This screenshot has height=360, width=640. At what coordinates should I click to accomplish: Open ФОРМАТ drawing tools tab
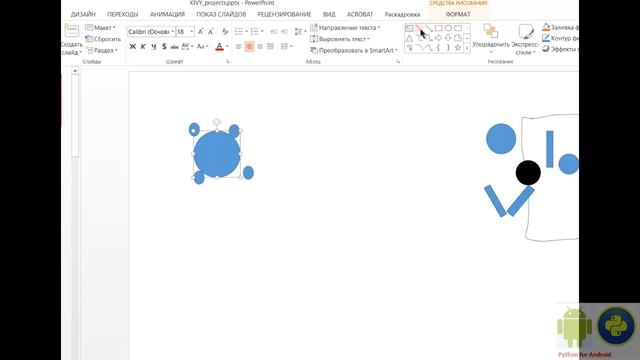[458, 14]
